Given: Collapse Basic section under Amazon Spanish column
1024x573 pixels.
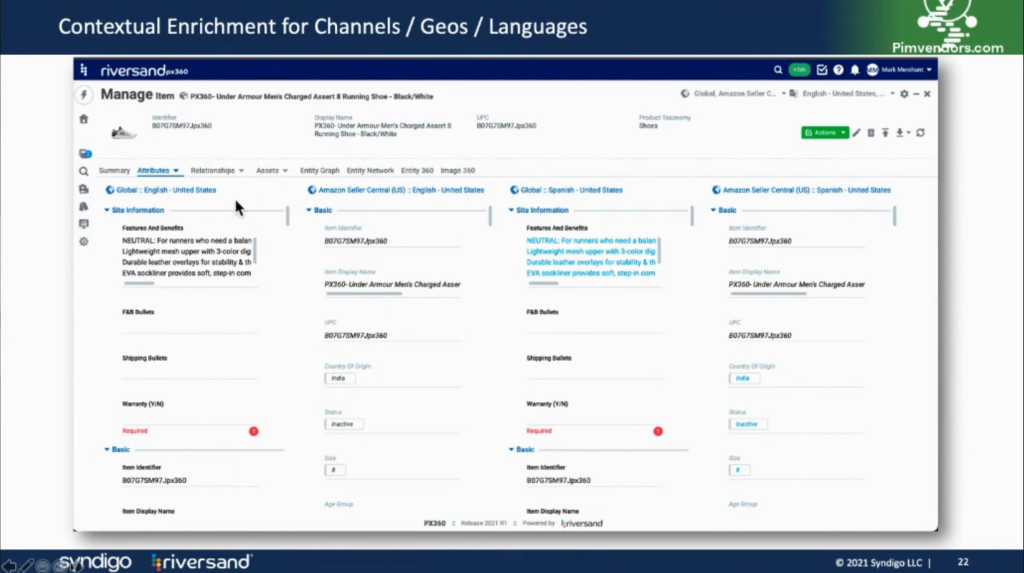Looking at the screenshot, I should coord(713,210).
